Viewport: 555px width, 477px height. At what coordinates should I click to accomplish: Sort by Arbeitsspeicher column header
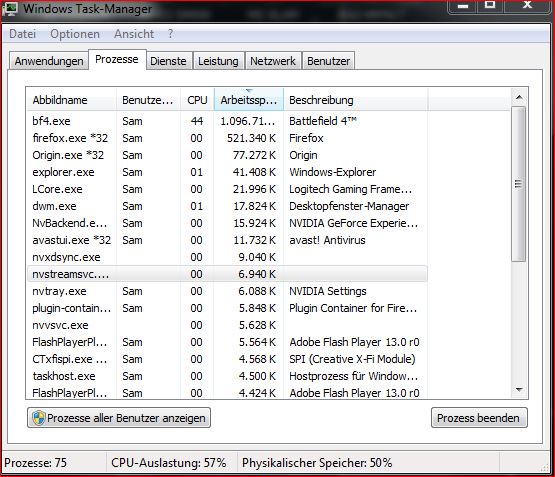coord(249,100)
